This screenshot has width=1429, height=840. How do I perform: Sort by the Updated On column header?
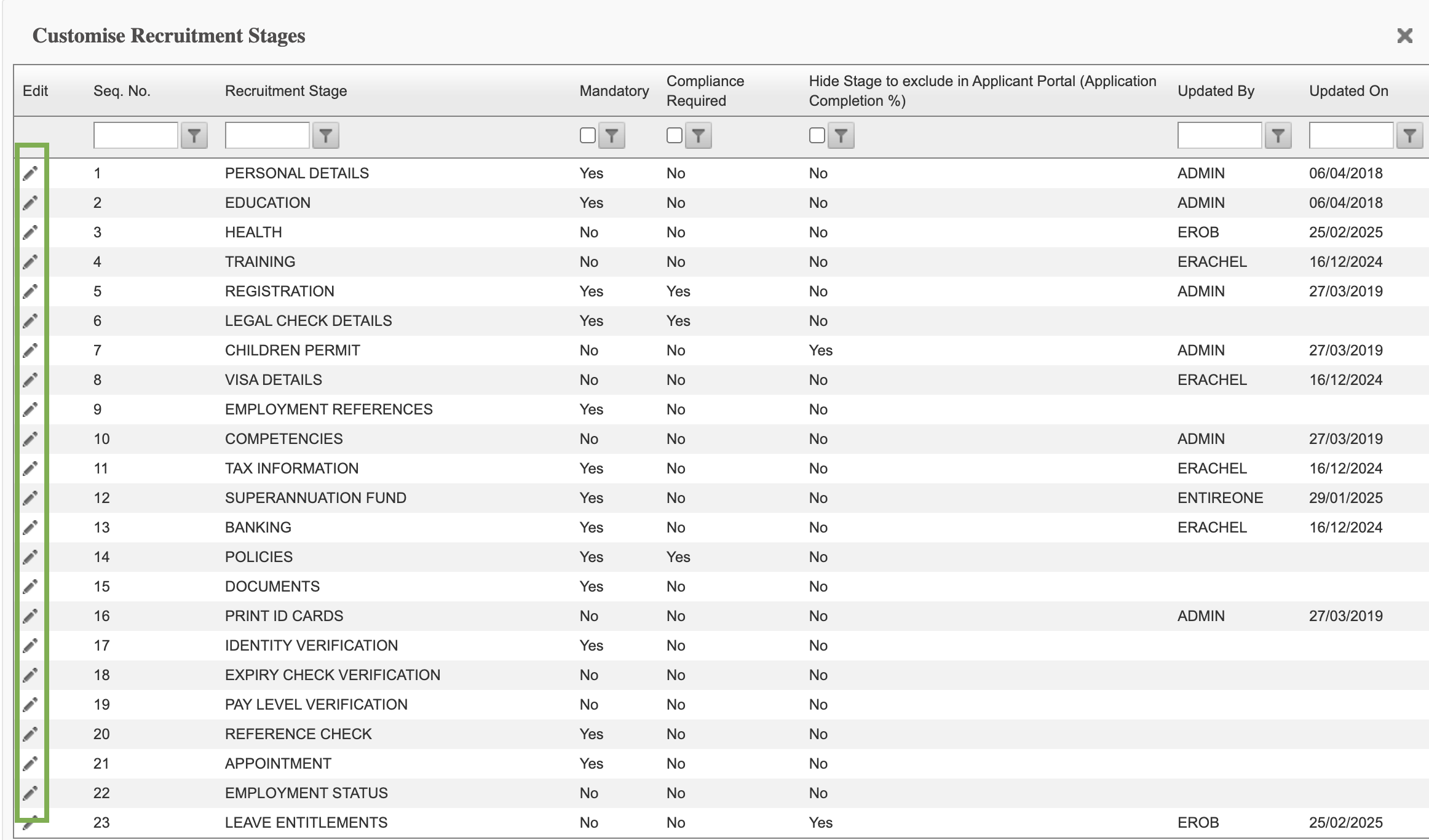tap(1348, 91)
